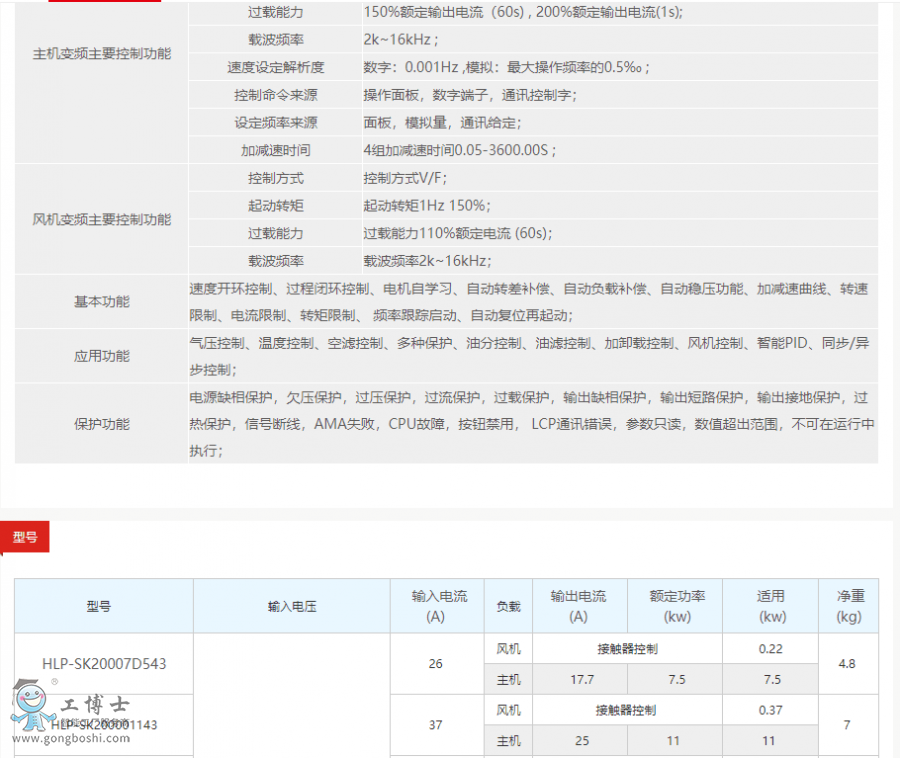Click the red 型号 section tab
This screenshot has height=758, width=900.
tap(25, 537)
